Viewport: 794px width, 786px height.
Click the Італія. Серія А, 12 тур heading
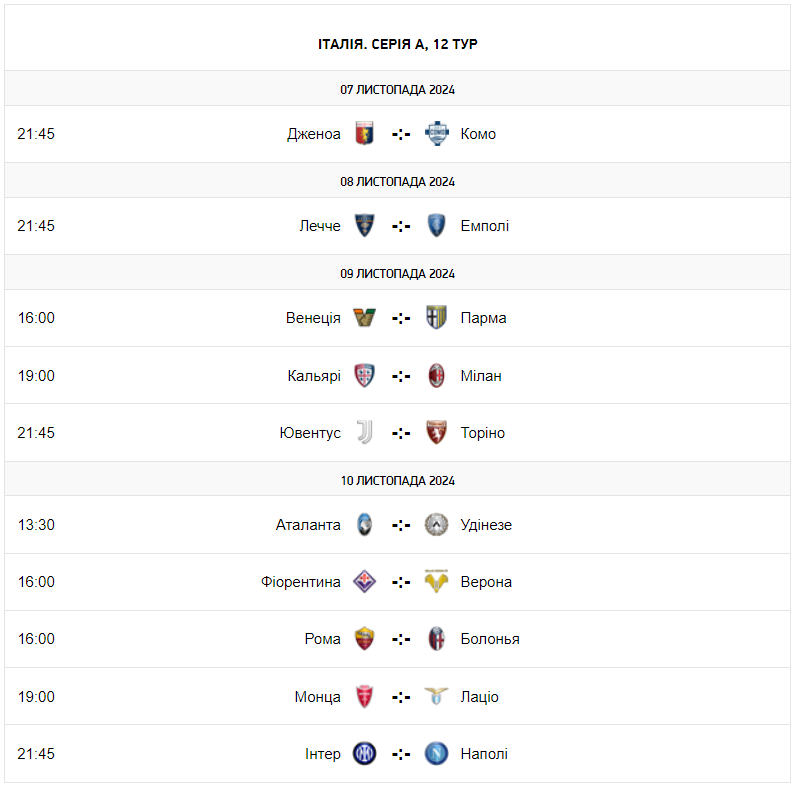click(398, 45)
